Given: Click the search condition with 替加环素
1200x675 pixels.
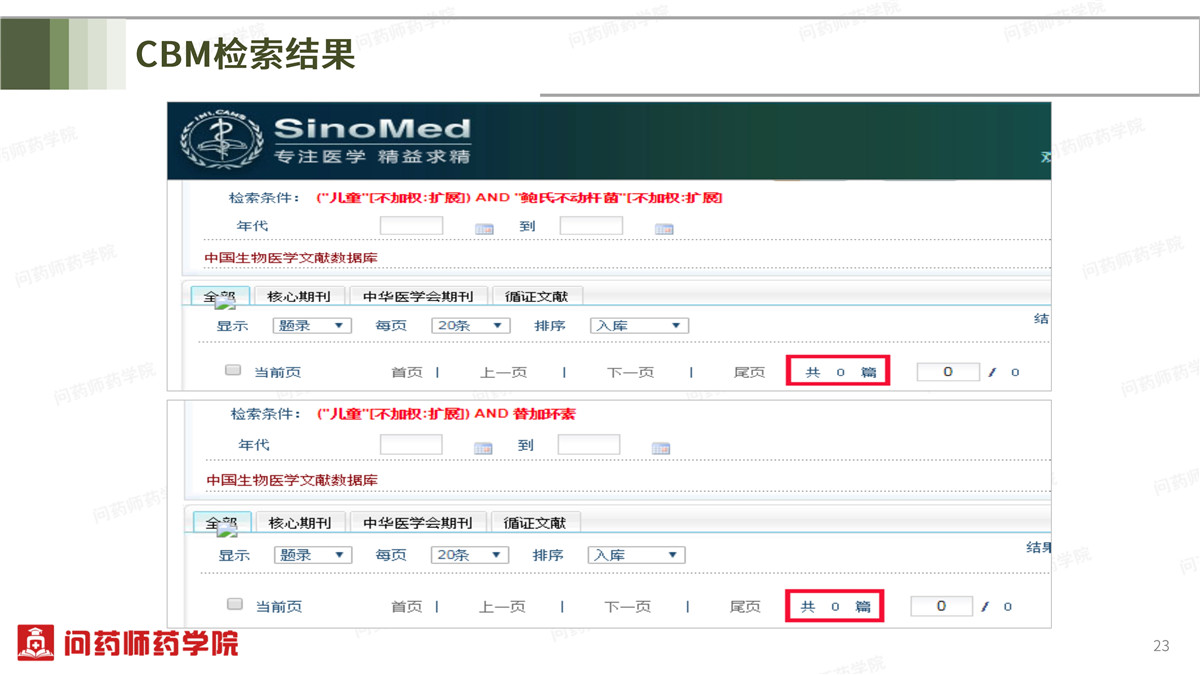Looking at the screenshot, I should point(446,414).
